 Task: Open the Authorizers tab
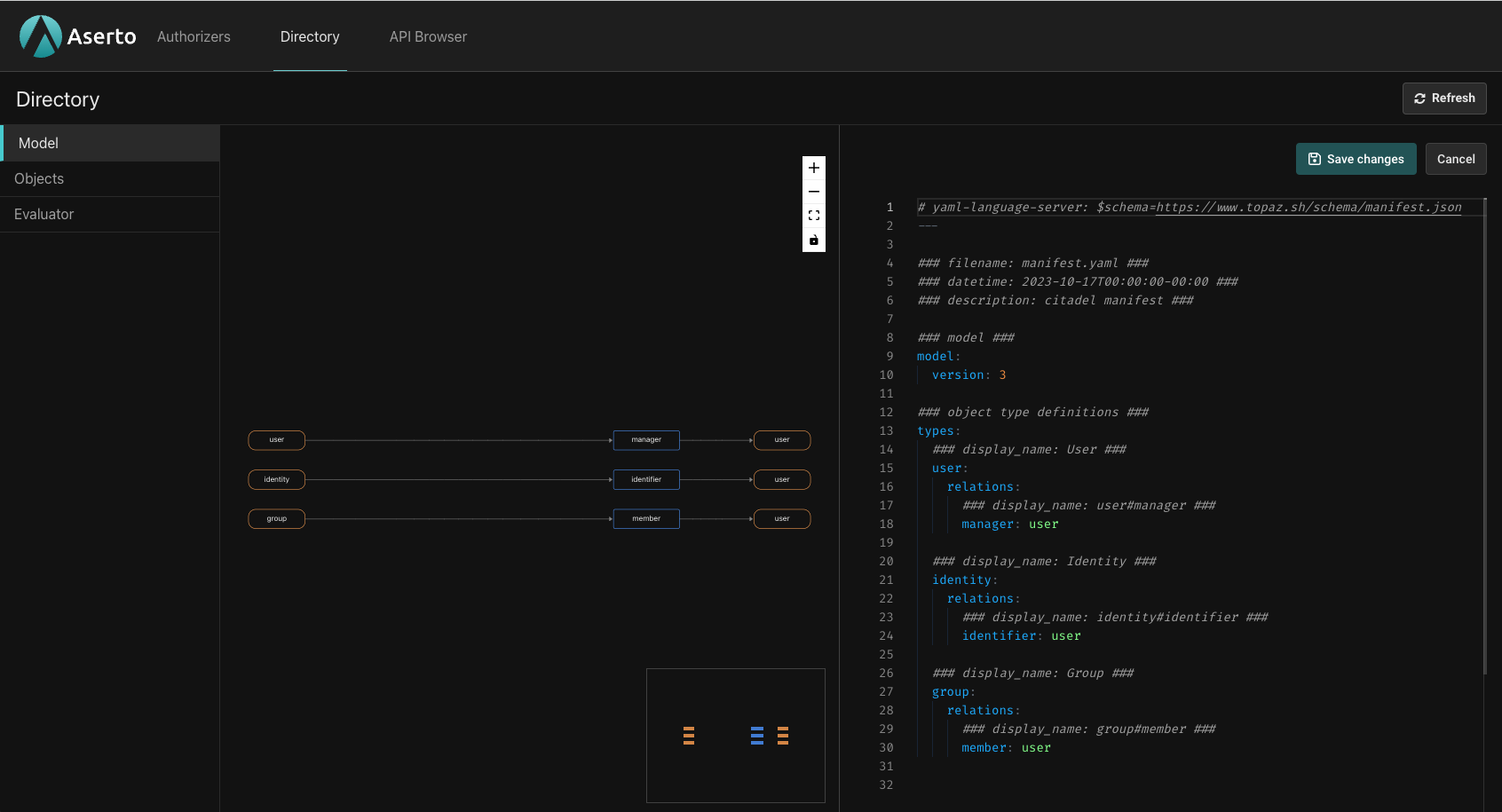click(194, 36)
